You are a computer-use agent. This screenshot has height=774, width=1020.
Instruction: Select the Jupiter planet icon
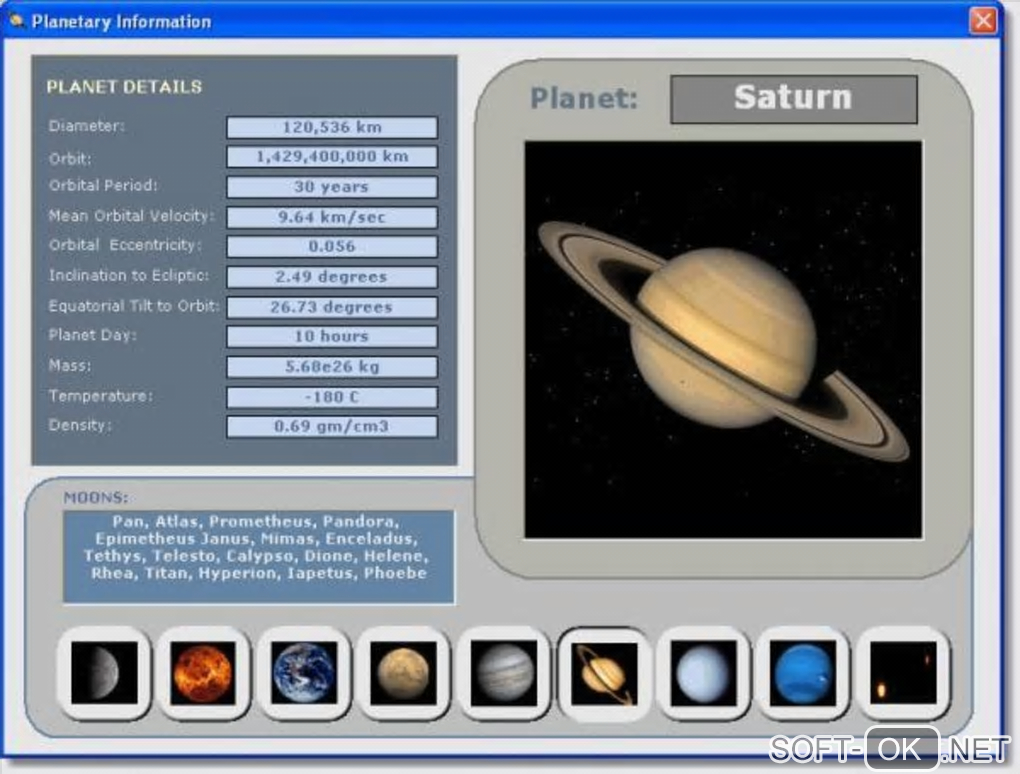point(503,673)
